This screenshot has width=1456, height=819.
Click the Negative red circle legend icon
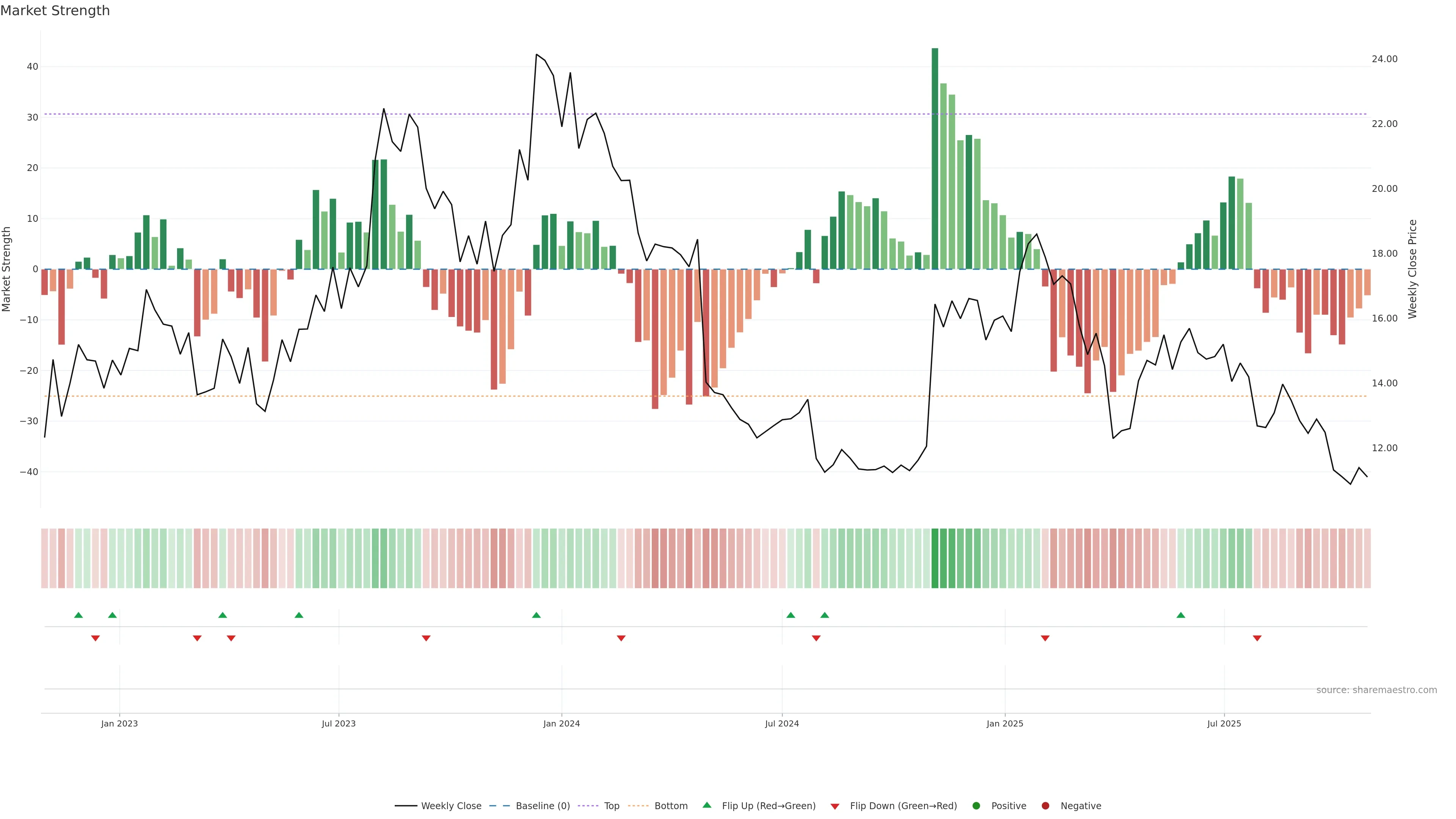[x=1045, y=806]
